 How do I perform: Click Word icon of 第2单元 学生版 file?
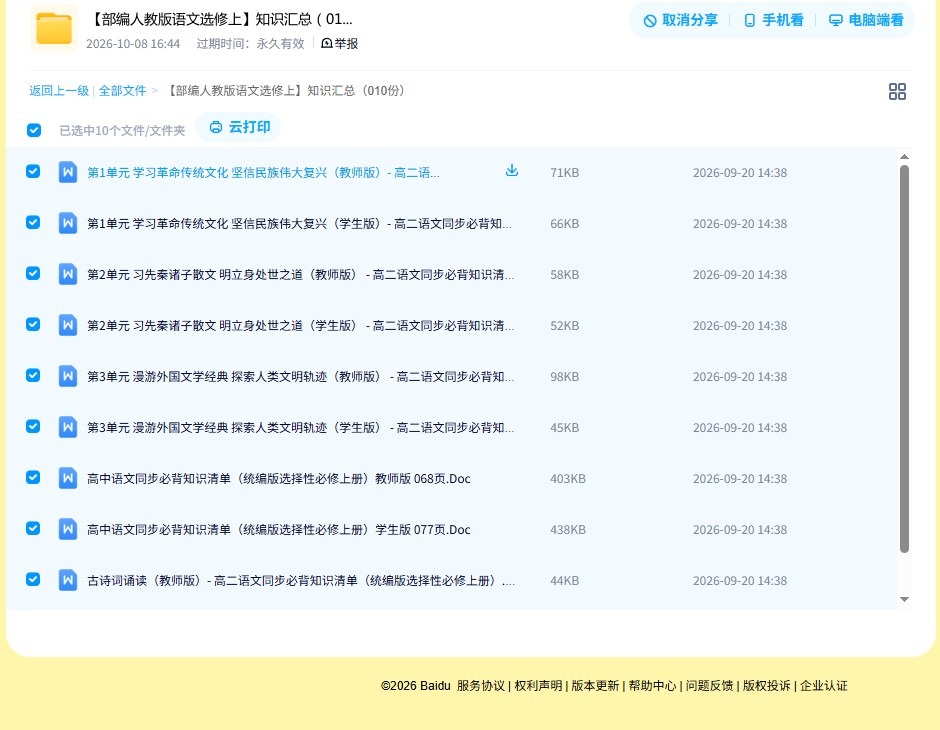68,325
